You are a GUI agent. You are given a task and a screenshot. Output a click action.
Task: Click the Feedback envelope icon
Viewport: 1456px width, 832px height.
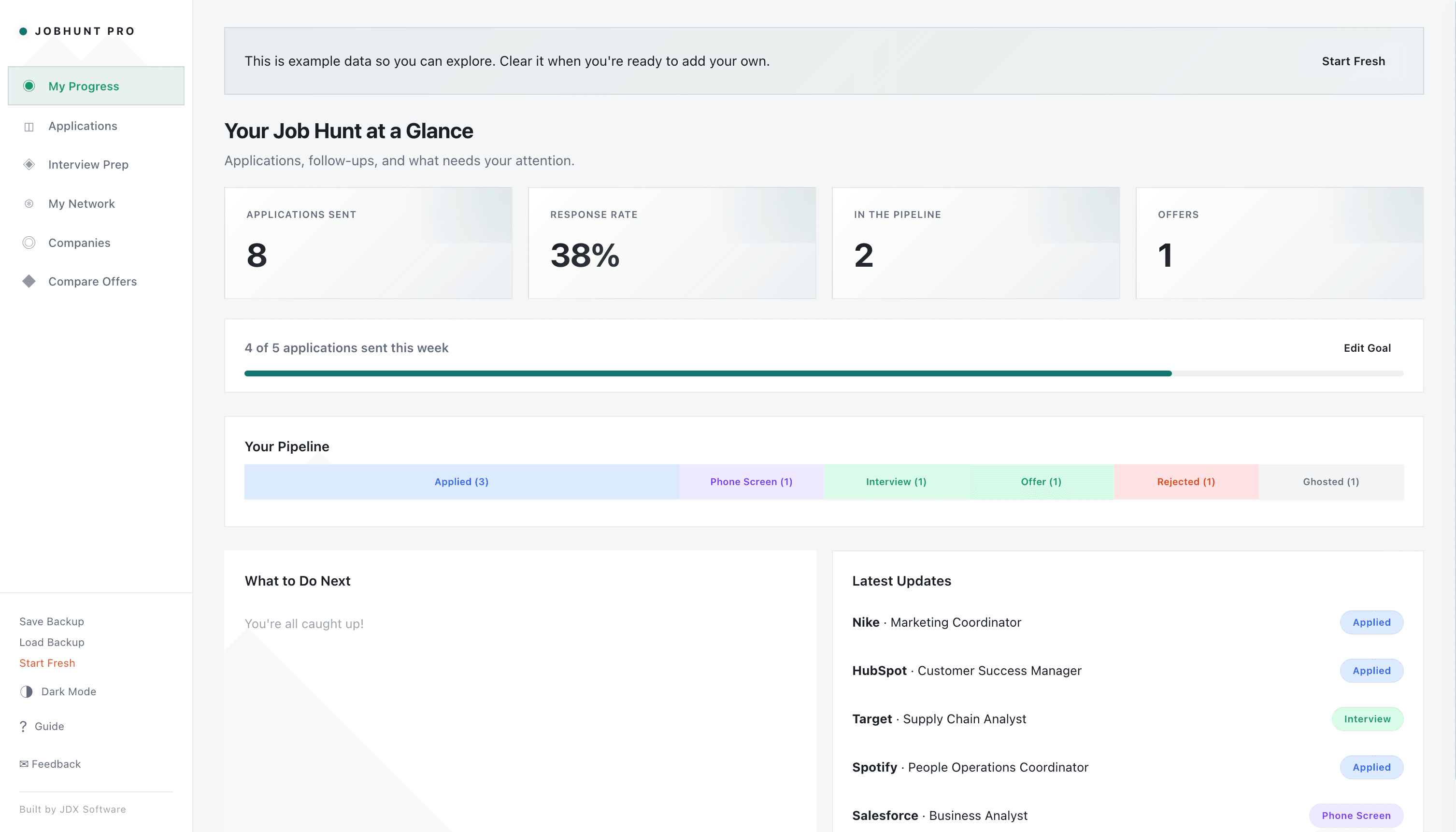23,763
